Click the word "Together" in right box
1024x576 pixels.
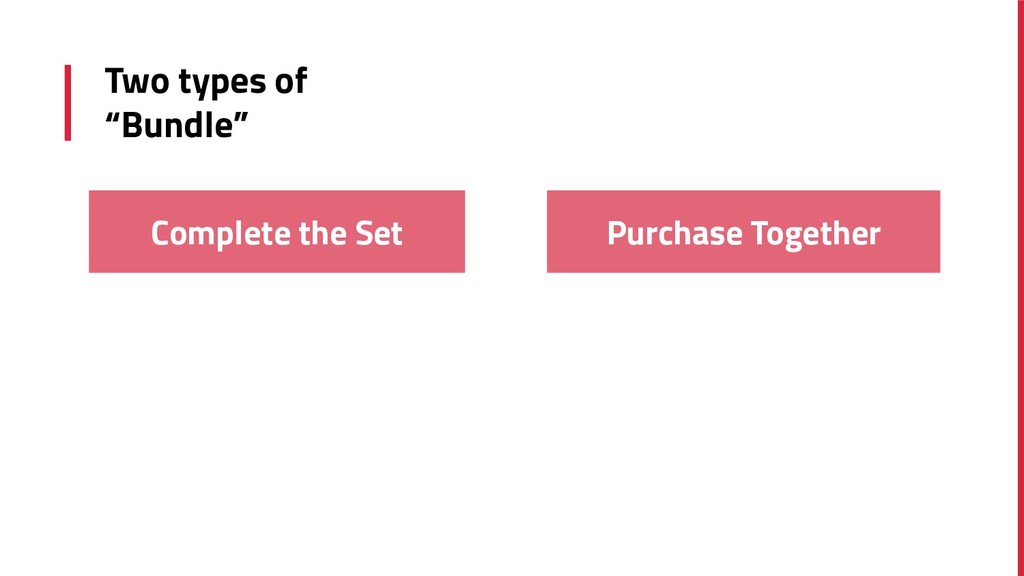pyautogui.click(x=816, y=234)
